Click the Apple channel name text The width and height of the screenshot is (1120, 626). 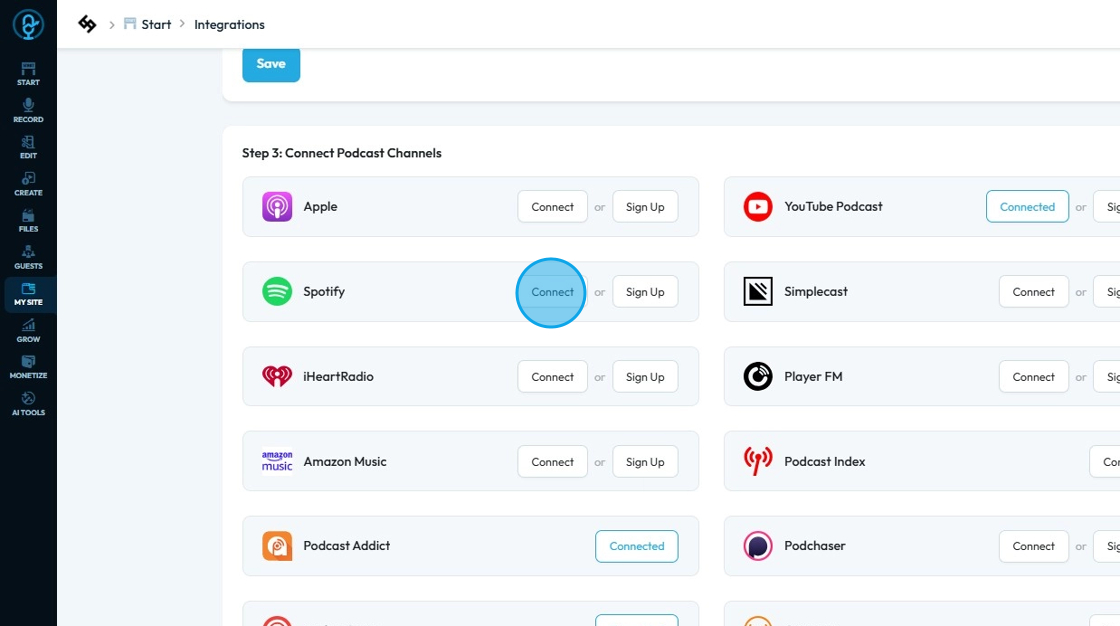pos(320,207)
